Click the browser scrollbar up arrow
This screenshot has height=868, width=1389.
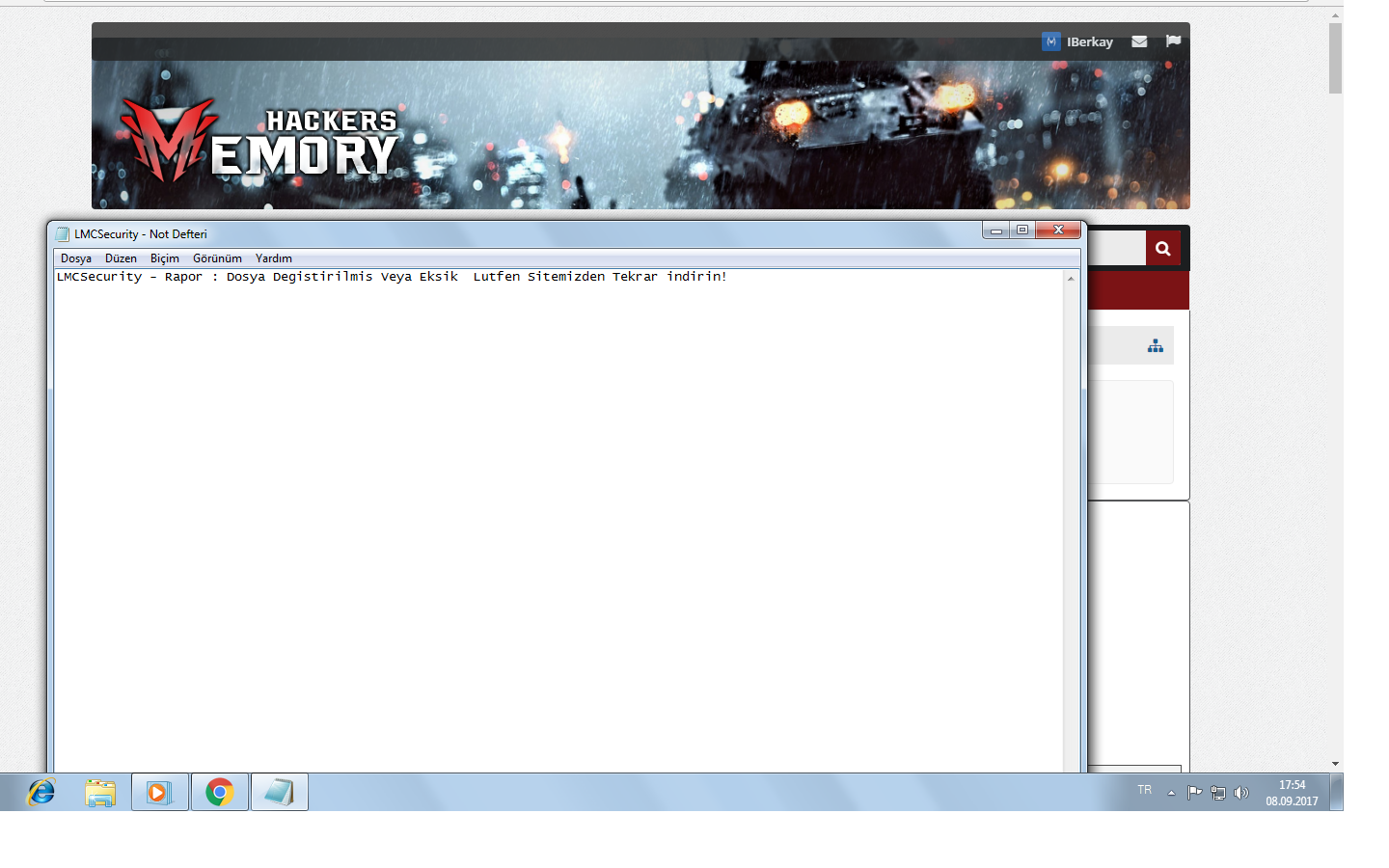click(1336, 15)
